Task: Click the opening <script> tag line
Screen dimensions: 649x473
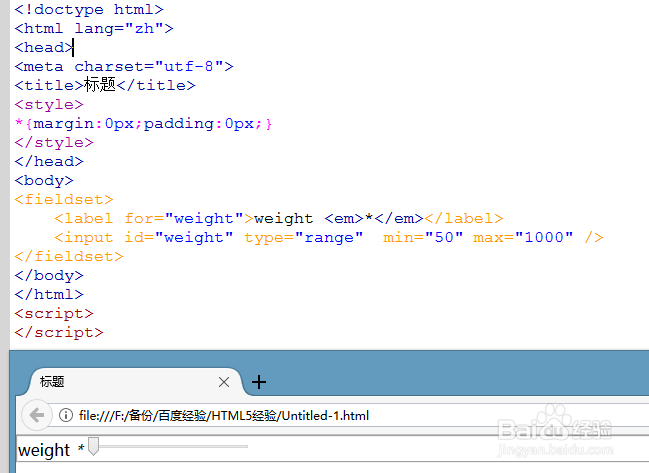Action: (x=54, y=313)
